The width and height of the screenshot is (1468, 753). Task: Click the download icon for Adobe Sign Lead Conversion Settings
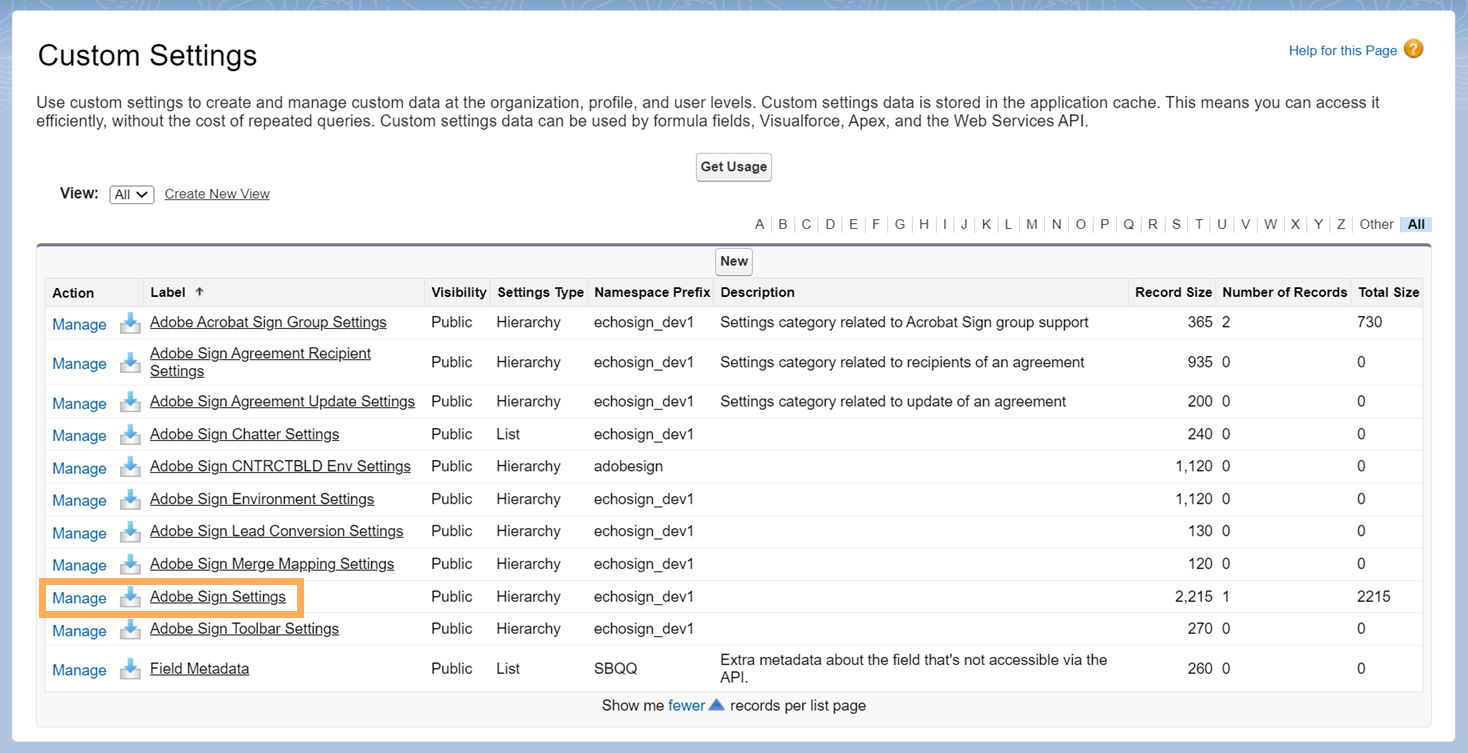point(130,532)
